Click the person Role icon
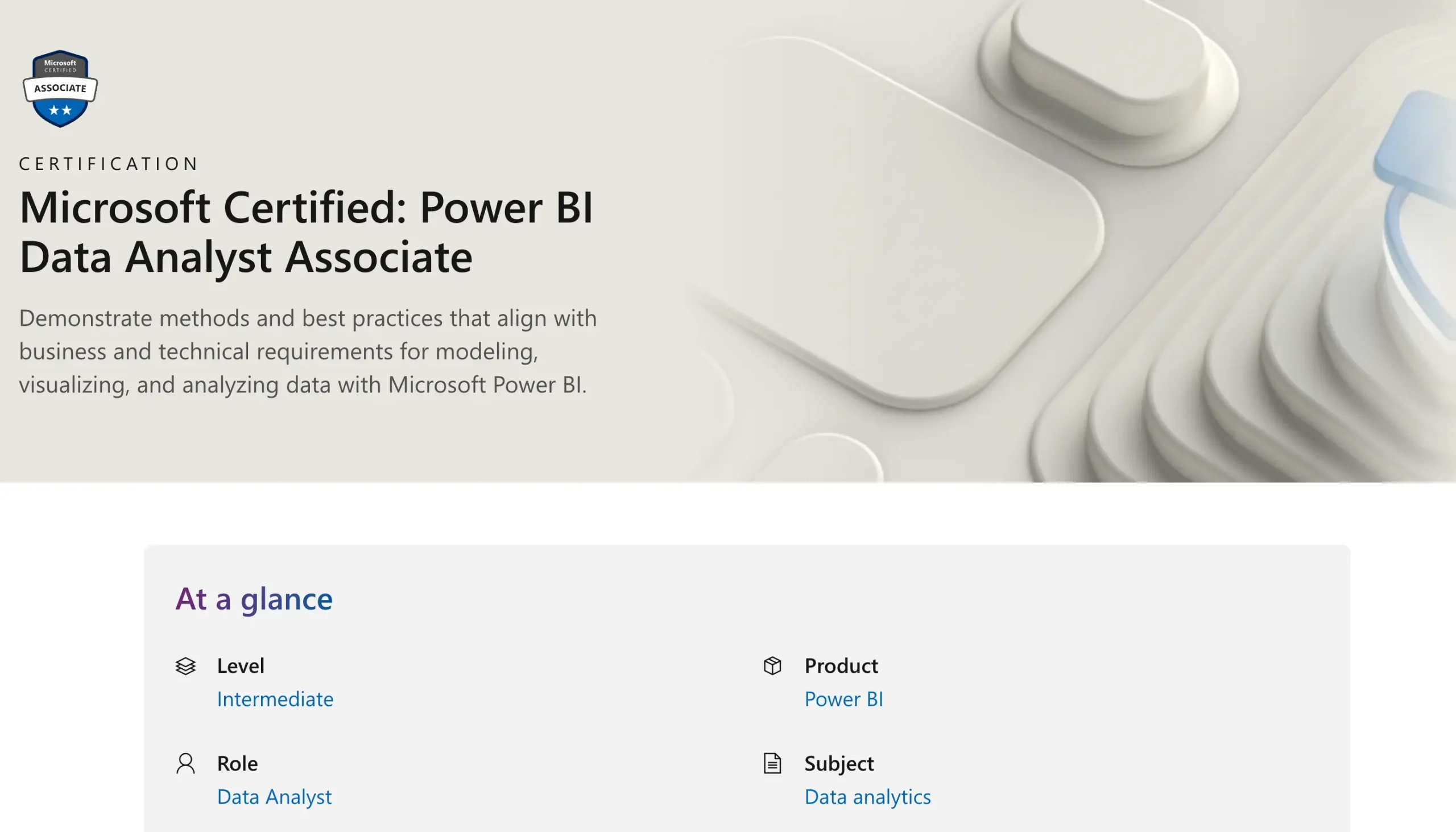The height and width of the screenshot is (832, 1456). coord(185,763)
